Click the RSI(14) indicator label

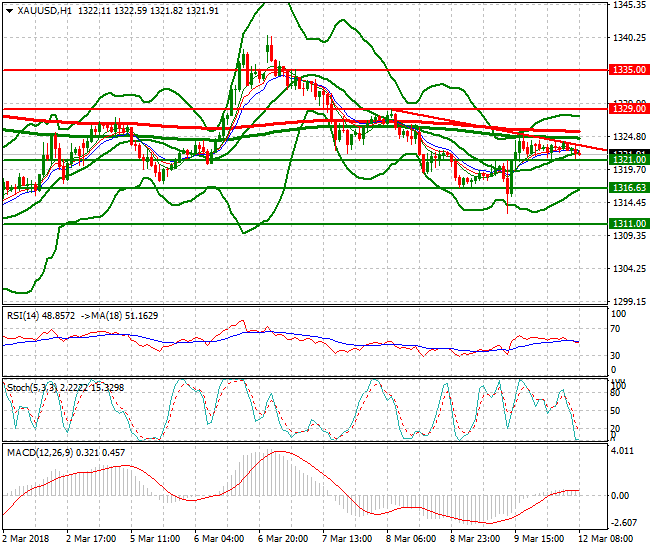[26, 315]
